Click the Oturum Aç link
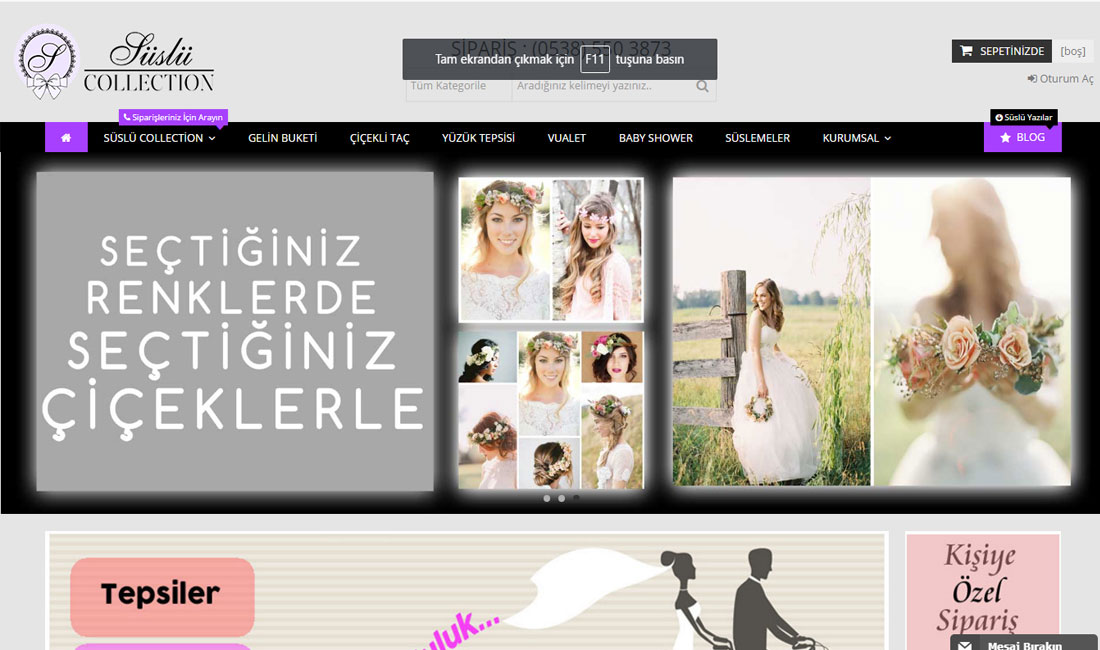This screenshot has width=1100, height=650. (1061, 79)
